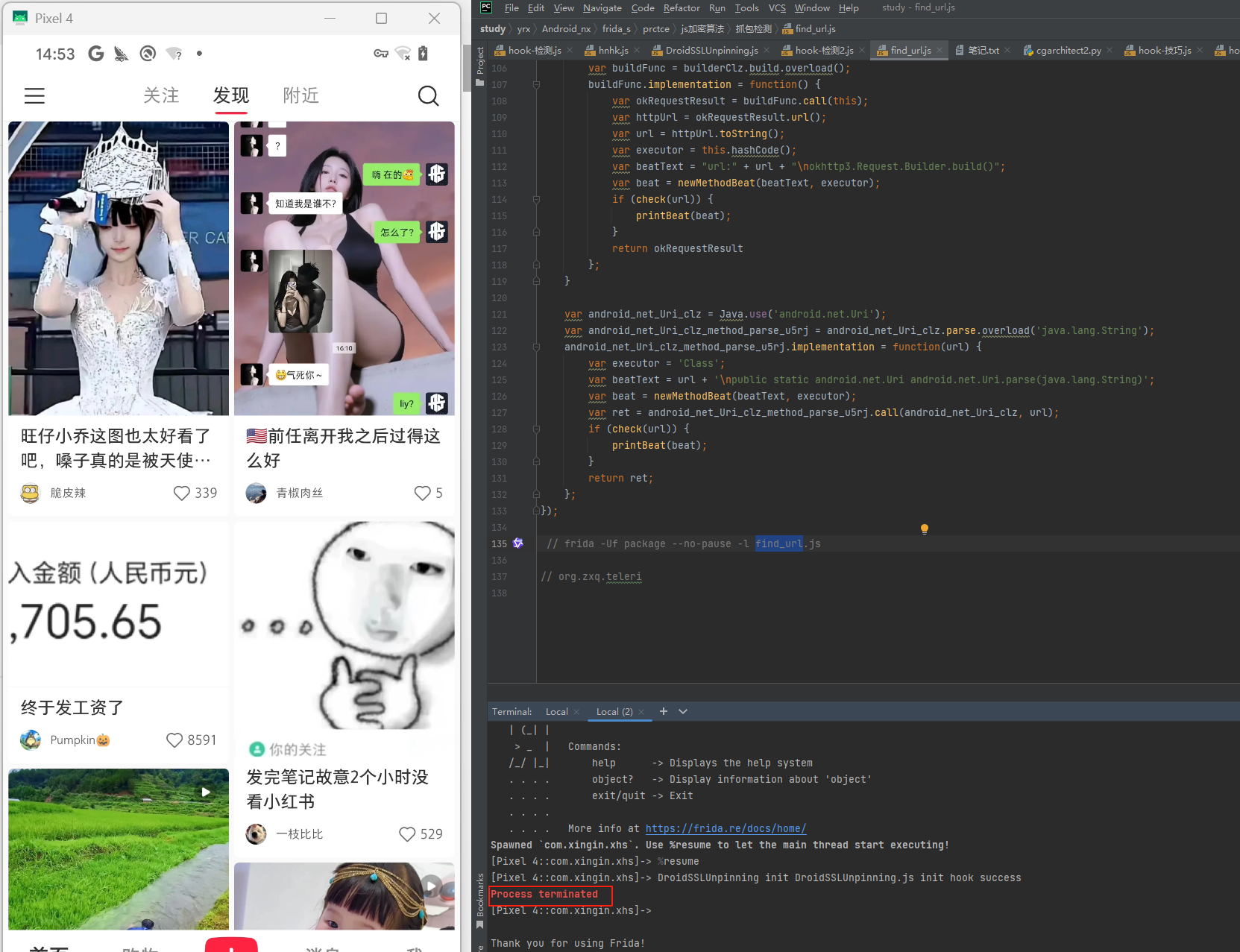Like Pumpkin's salary post with 8591 likes

coord(173,740)
